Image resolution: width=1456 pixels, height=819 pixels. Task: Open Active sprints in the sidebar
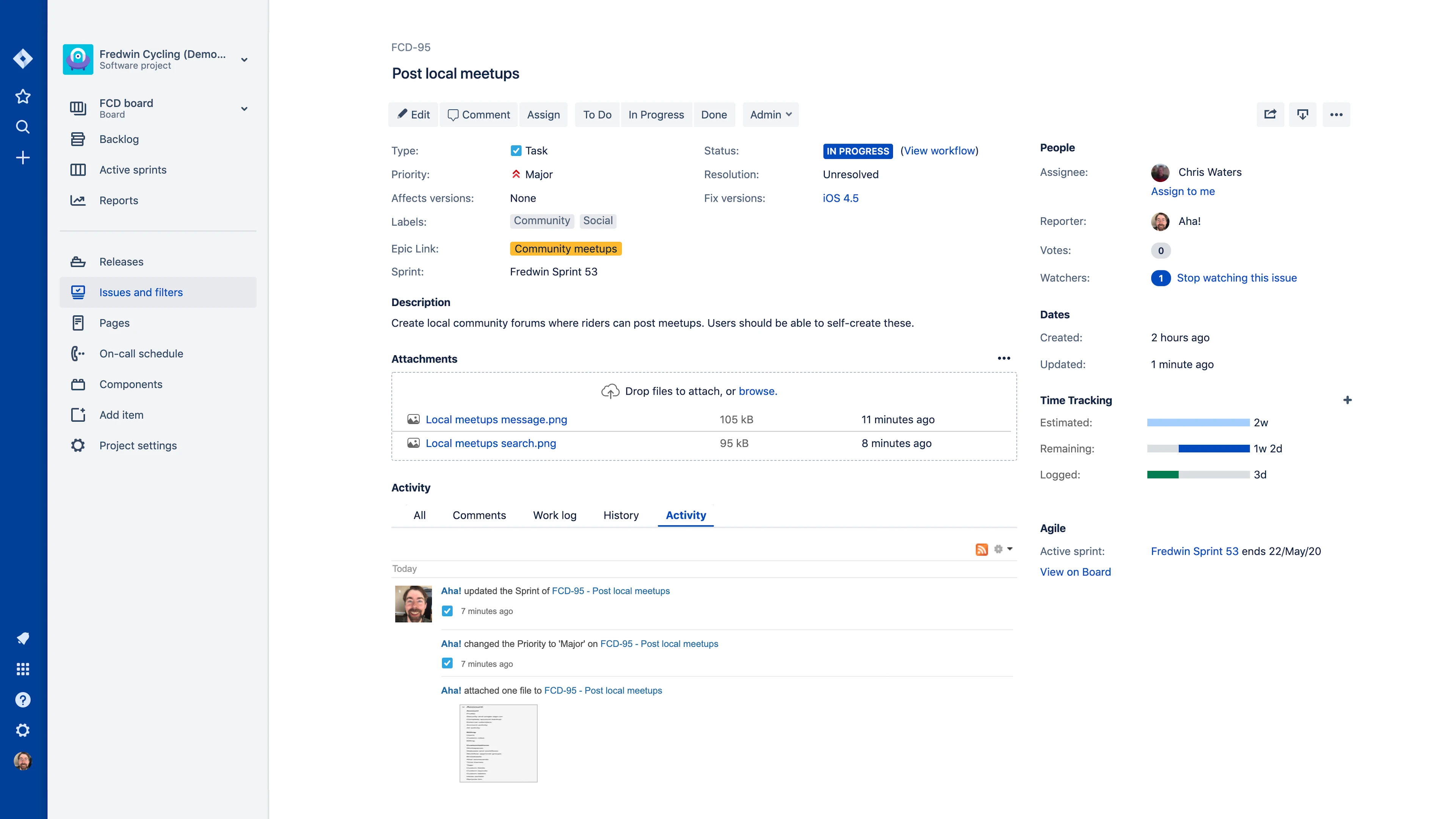click(x=132, y=169)
